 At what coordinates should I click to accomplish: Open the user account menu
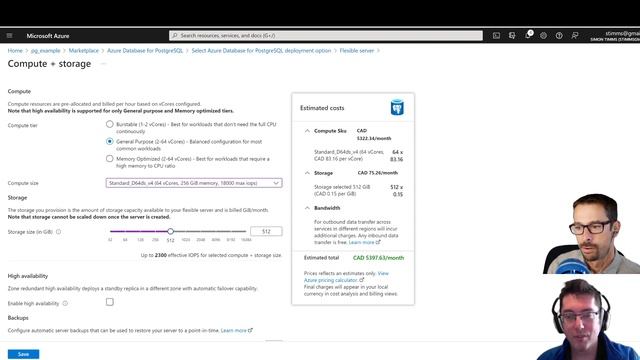pyautogui.click(x=615, y=36)
